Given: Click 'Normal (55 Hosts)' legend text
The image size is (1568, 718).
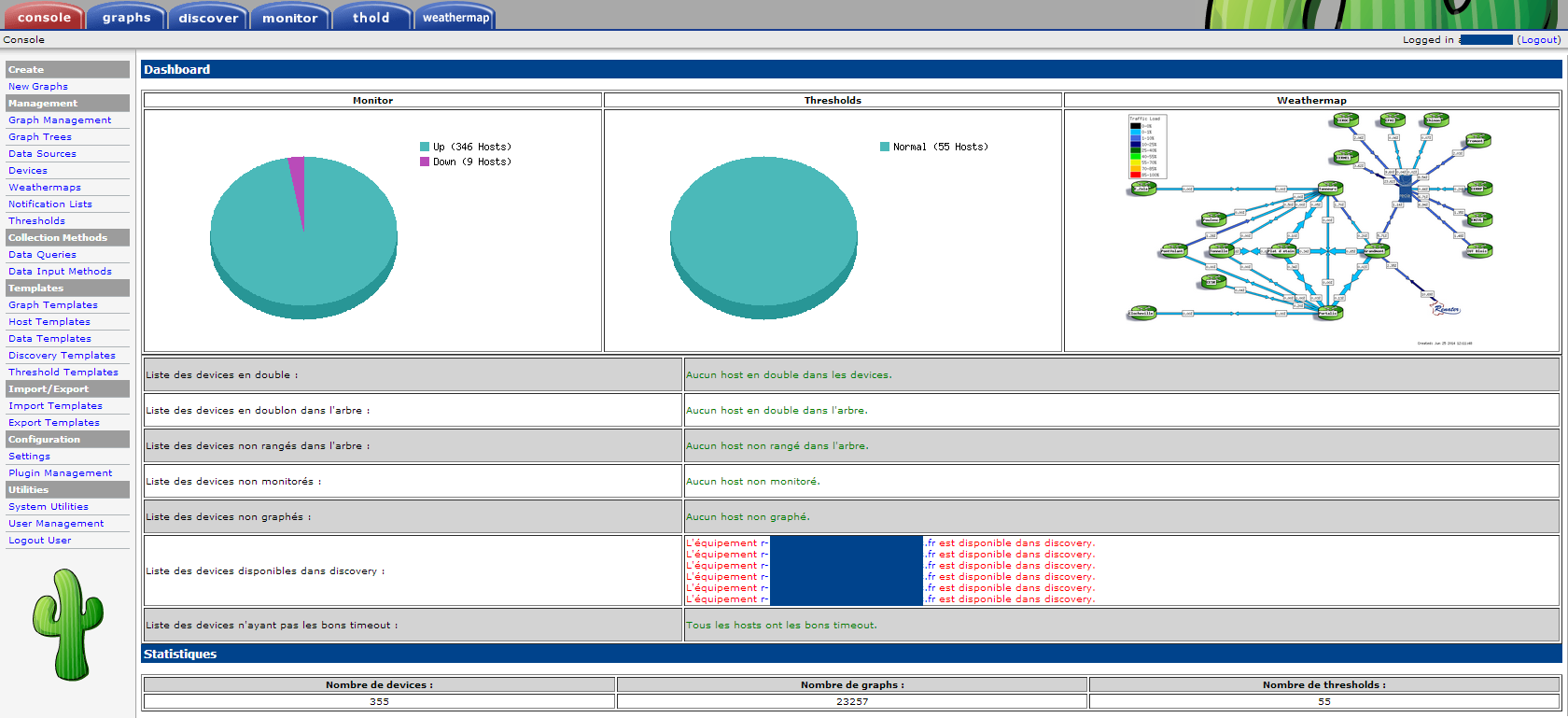Looking at the screenshot, I should tap(941, 147).
